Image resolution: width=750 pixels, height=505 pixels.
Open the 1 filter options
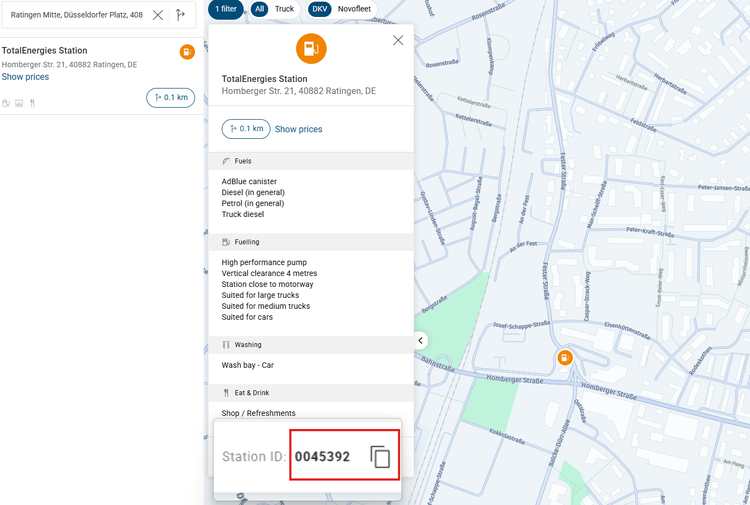pos(226,9)
